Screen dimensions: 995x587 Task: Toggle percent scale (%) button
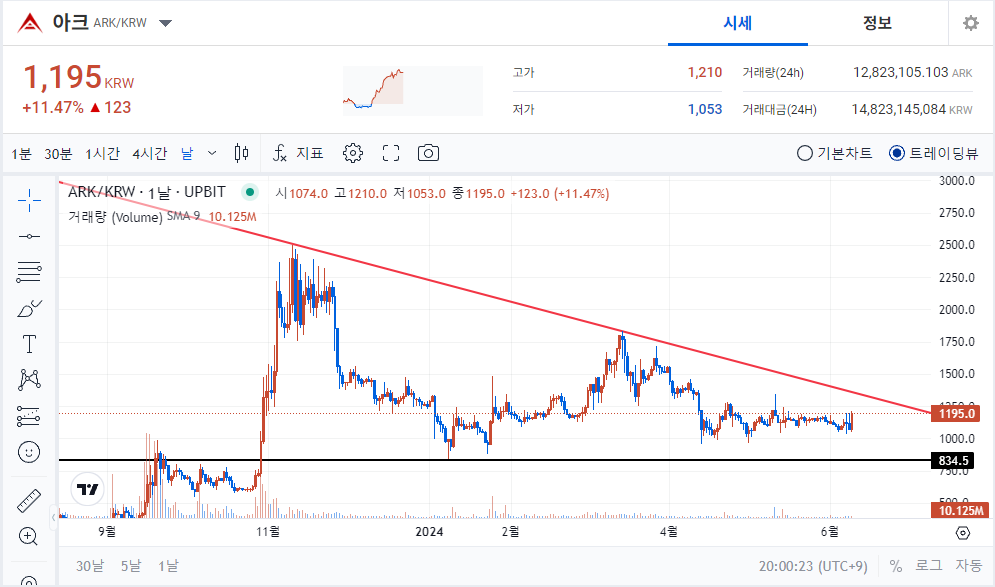tap(895, 565)
